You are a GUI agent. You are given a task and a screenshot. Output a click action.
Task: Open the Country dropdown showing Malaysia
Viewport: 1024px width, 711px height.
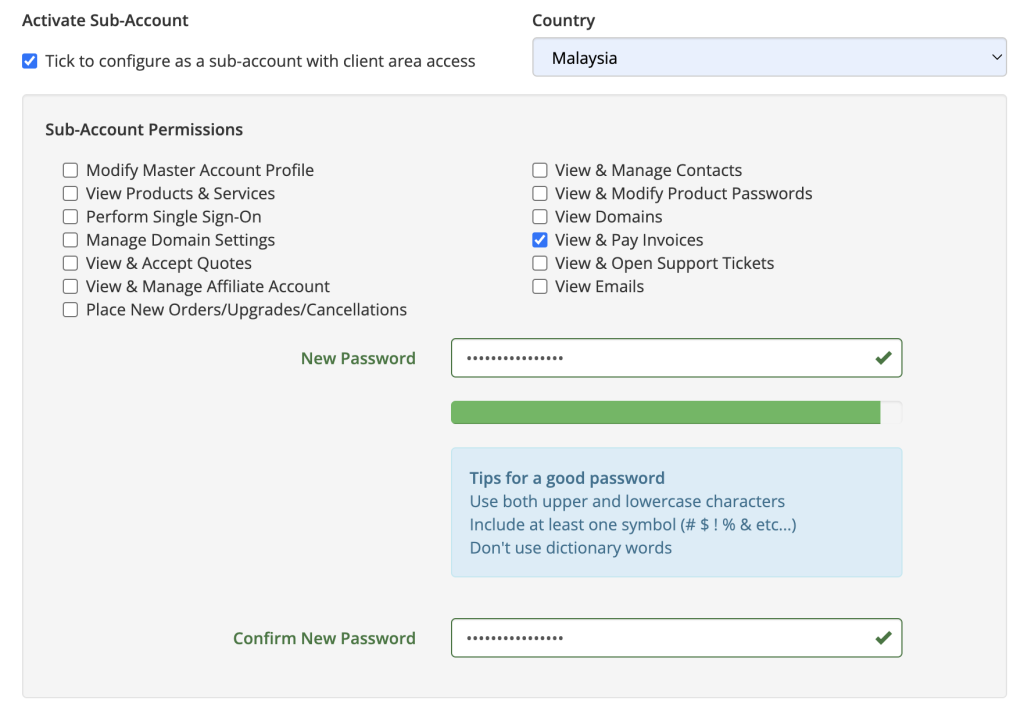click(x=769, y=57)
